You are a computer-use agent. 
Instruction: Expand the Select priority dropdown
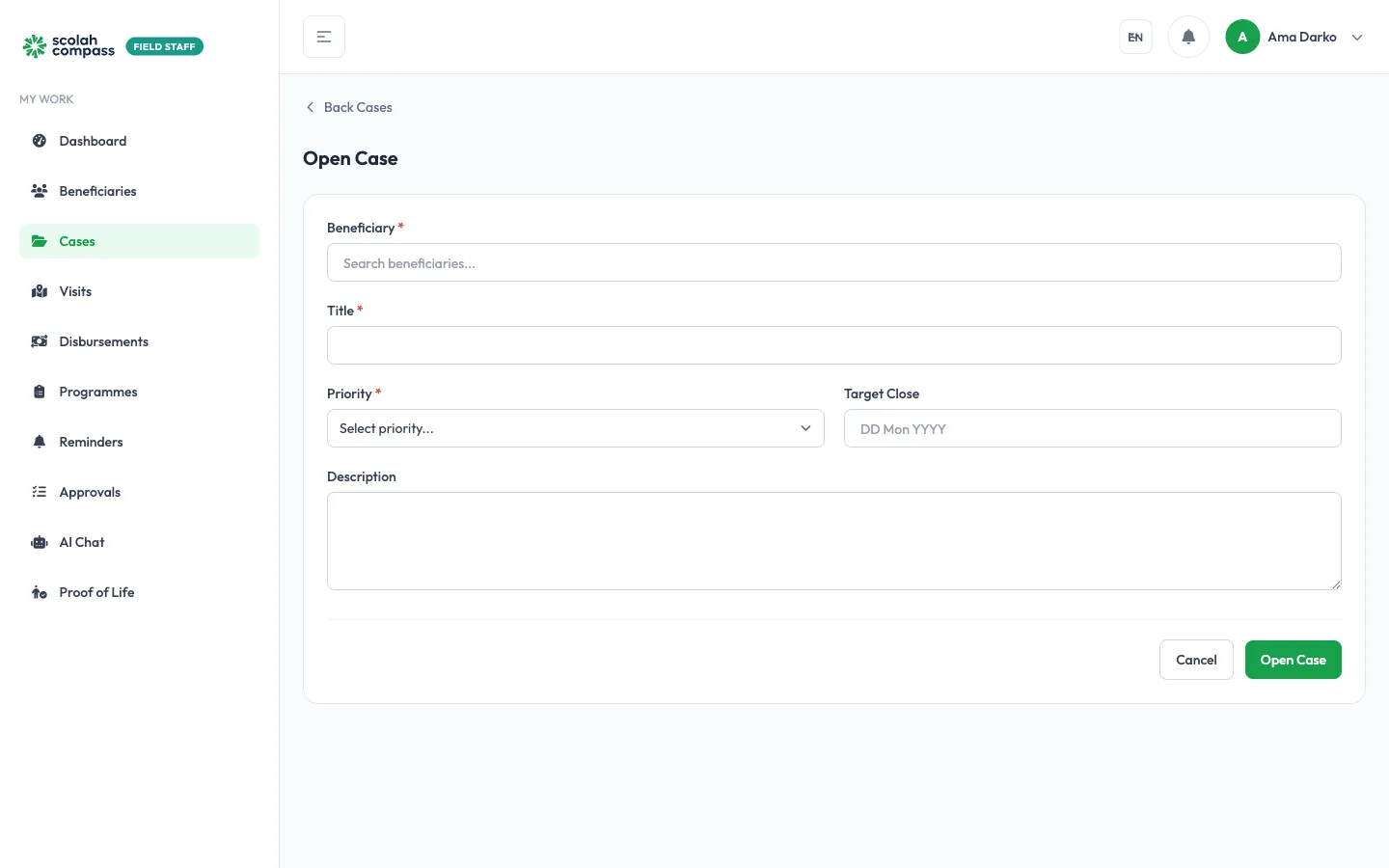(x=576, y=428)
